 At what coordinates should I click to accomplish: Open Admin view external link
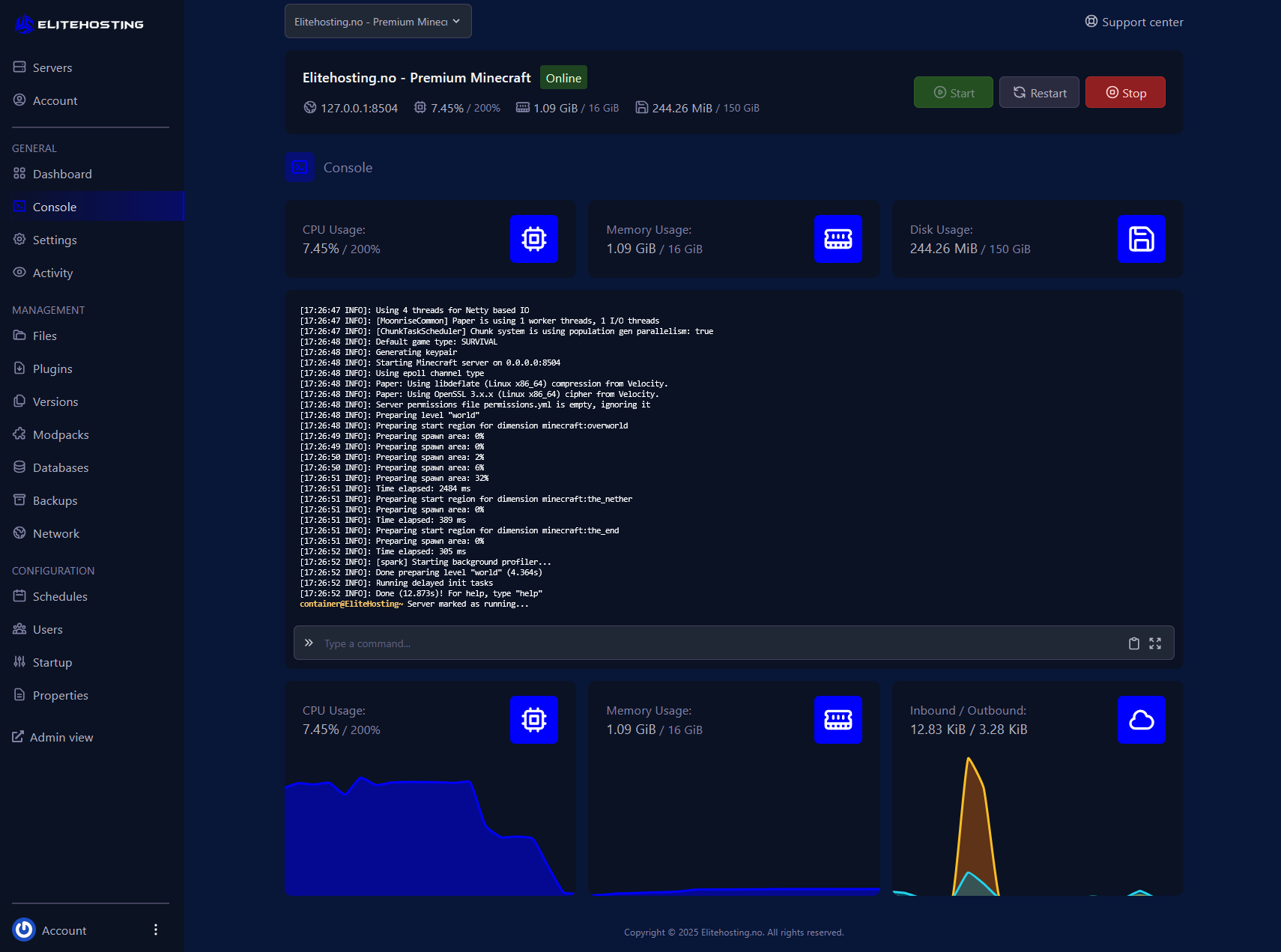click(x=52, y=737)
